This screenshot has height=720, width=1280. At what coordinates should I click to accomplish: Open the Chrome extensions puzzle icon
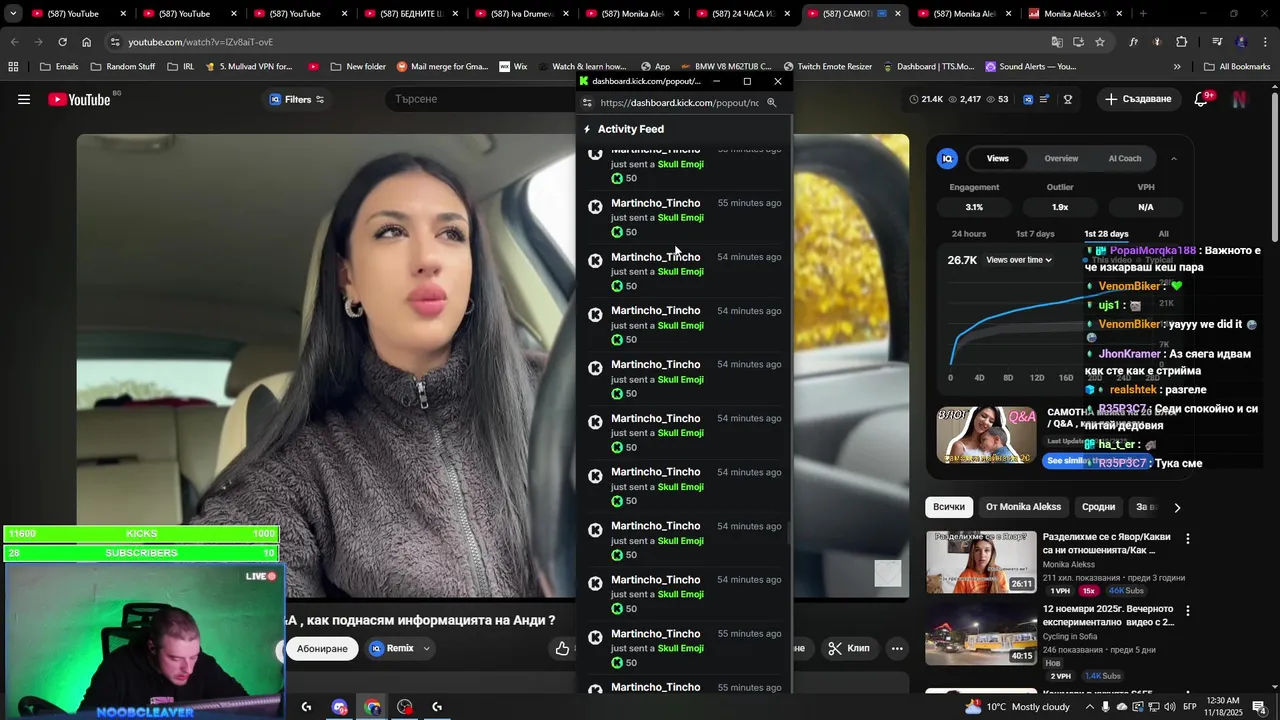[1182, 42]
